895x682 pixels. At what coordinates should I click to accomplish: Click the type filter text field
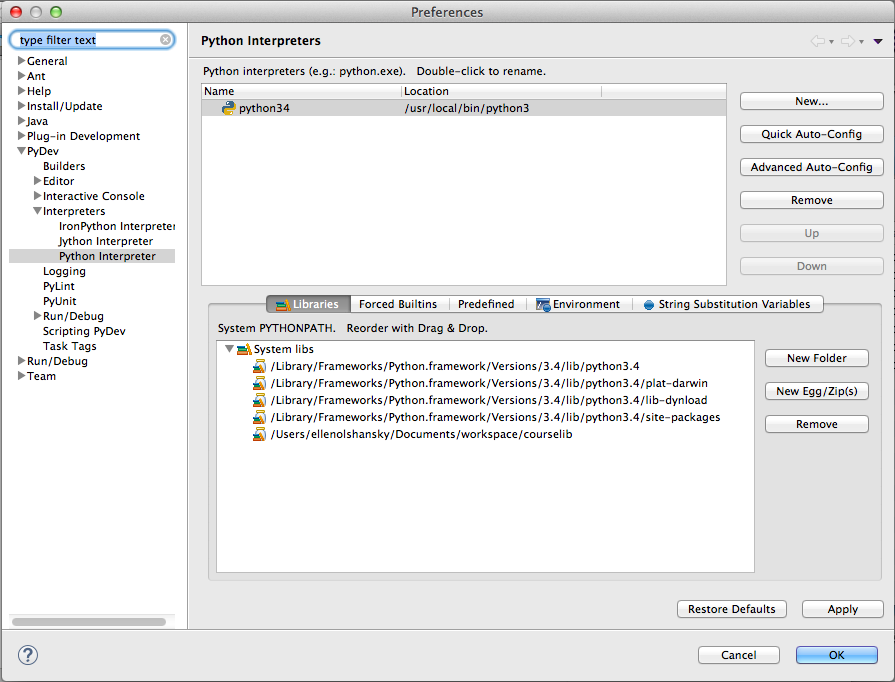[90, 39]
